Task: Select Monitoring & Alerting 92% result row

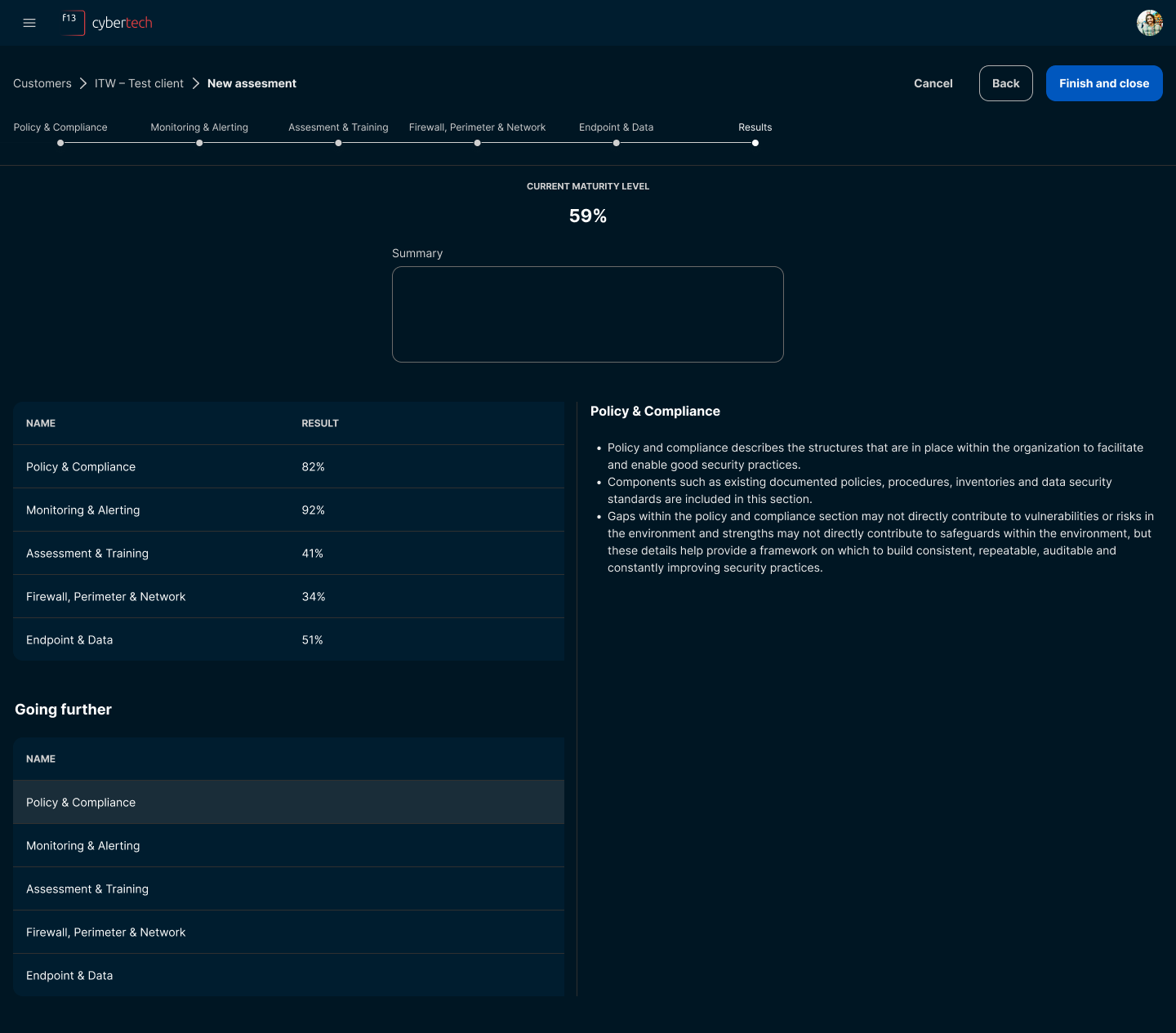Action: point(288,510)
